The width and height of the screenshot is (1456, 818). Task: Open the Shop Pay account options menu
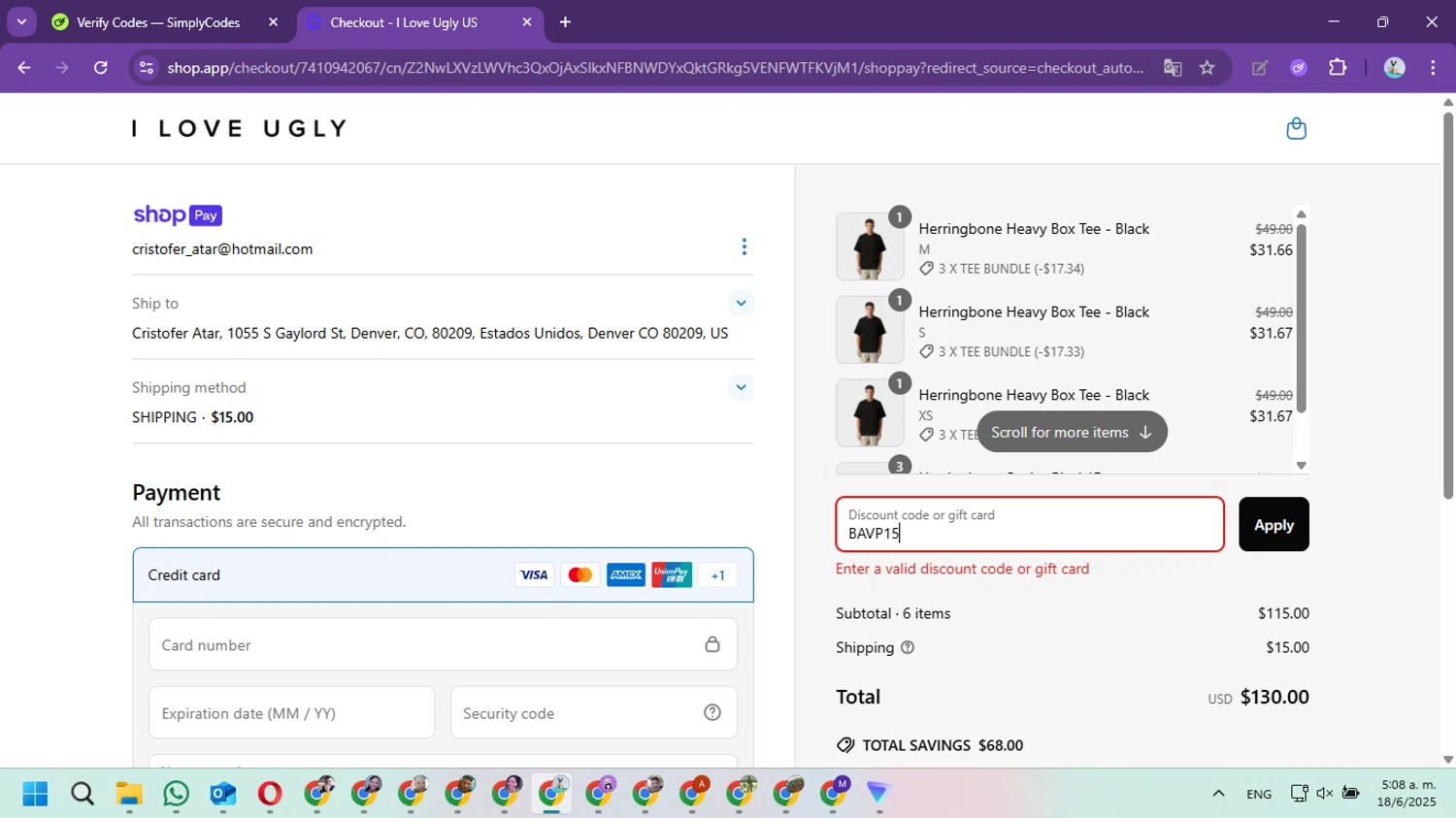point(745,247)
